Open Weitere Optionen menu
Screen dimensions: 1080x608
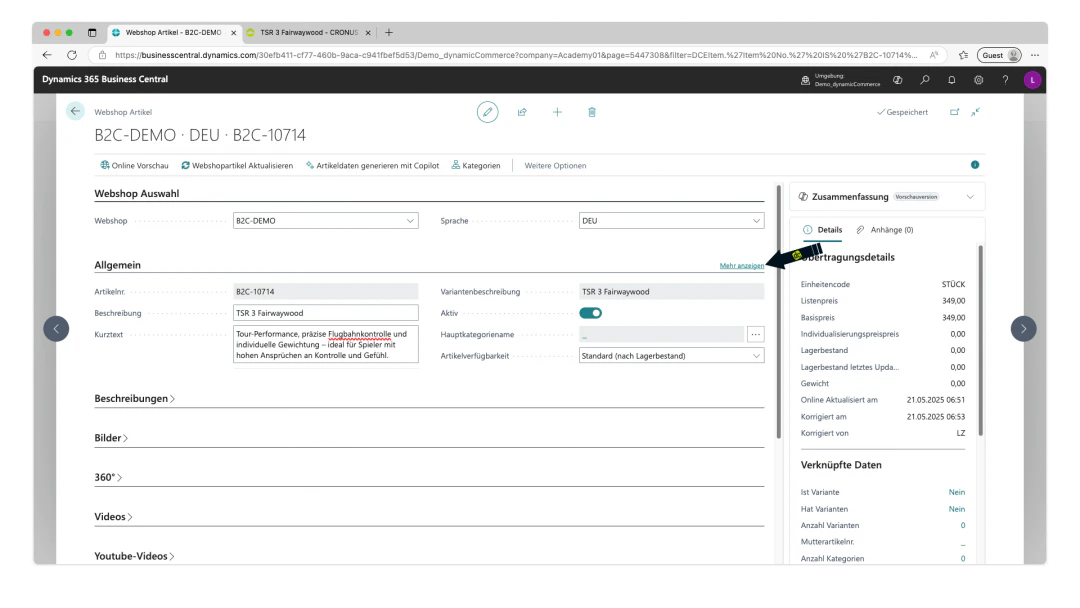pyautogui.click(x=555, y=165)
